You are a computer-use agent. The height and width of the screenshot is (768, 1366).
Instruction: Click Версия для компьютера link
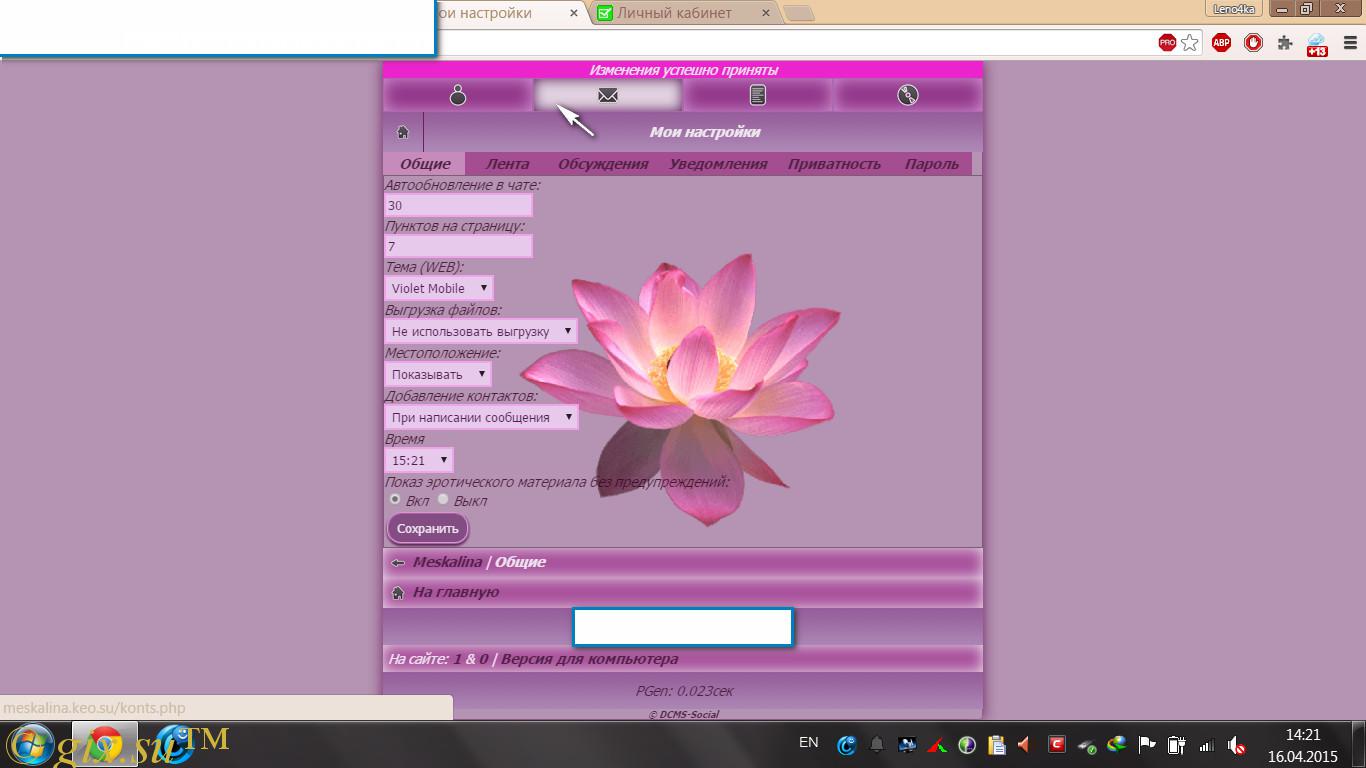pos(589,659)
